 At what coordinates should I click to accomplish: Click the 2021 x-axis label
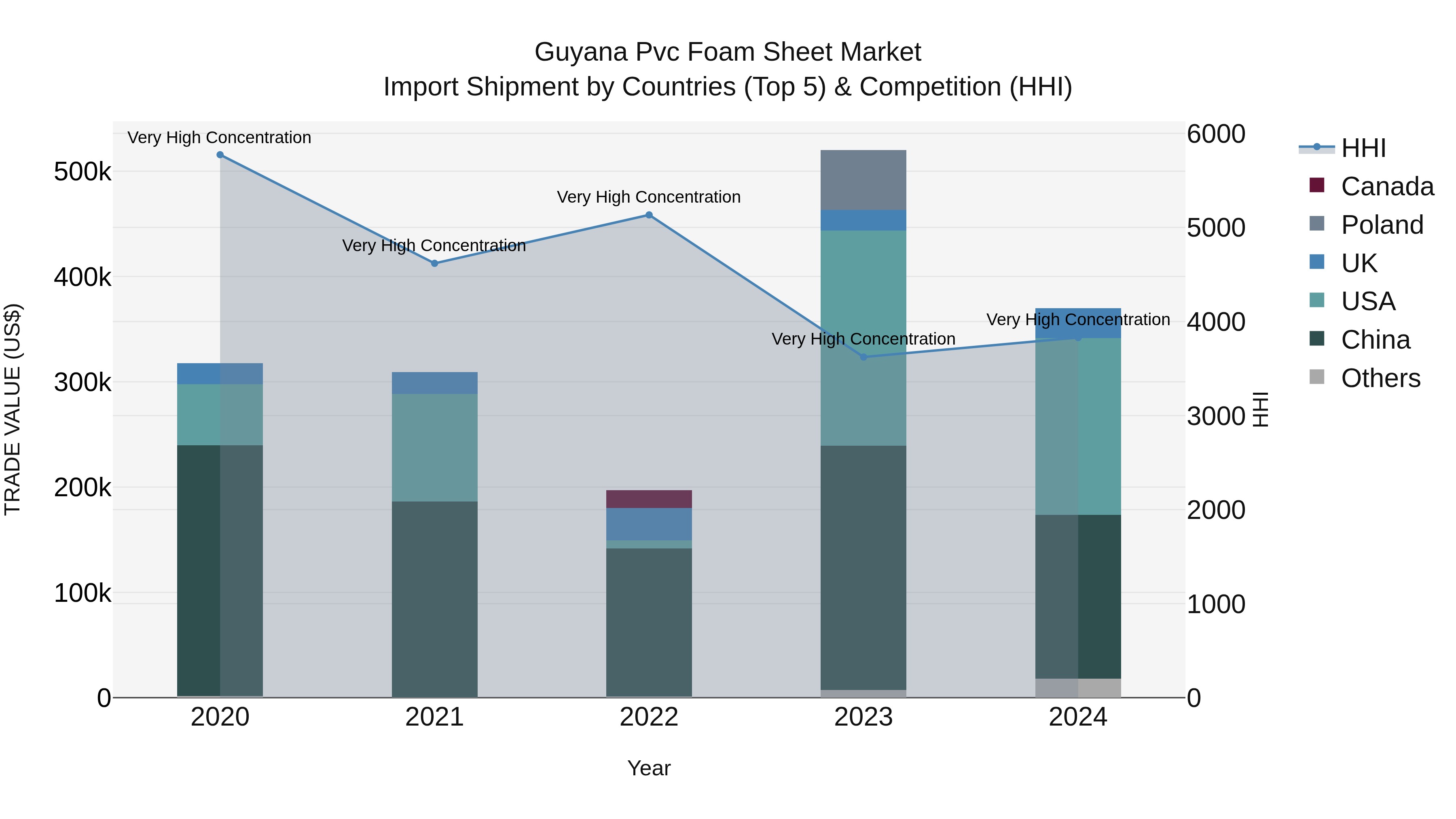click(x=435, y=717)
